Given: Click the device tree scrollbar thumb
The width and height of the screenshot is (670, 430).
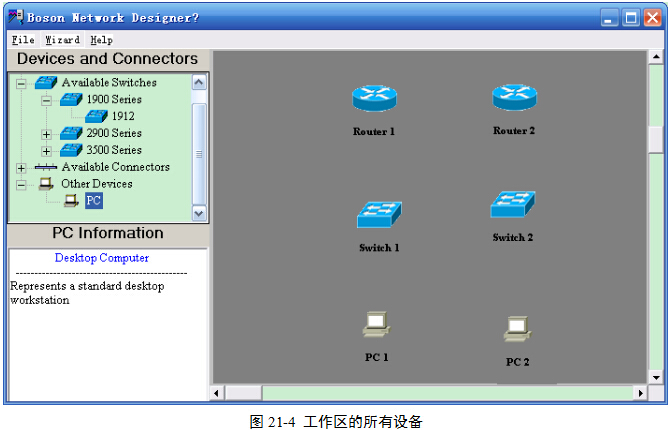Looking at the screenshot, I should click(x=199, y=154).
